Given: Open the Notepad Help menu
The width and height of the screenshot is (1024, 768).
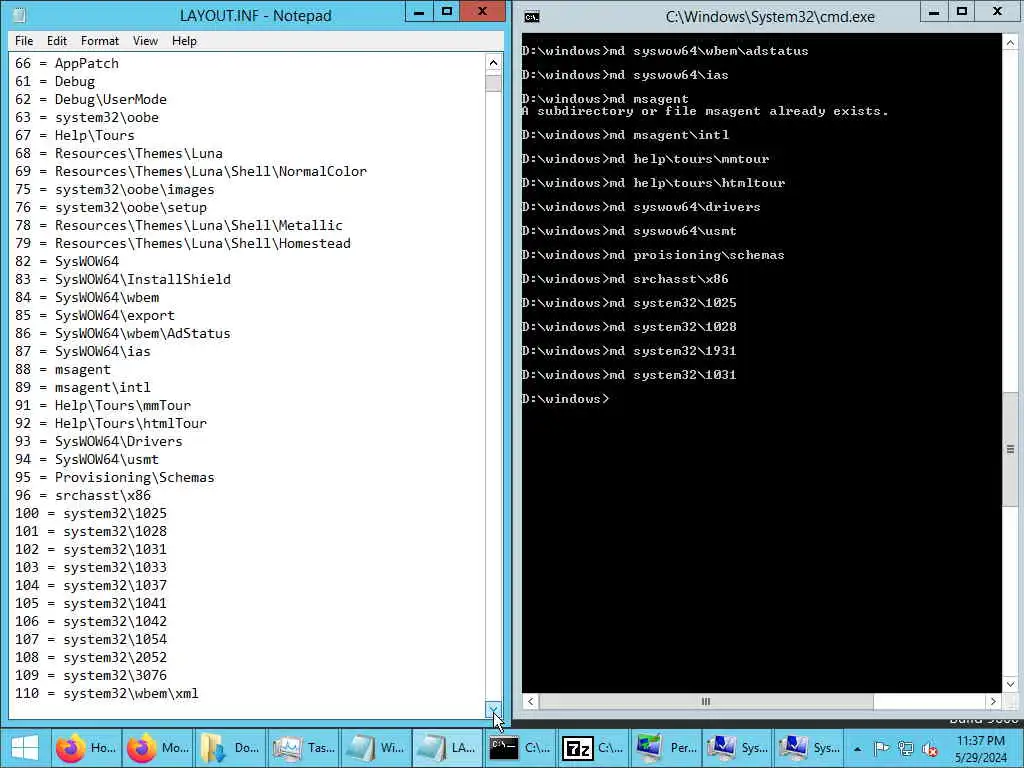Looking at the screenshot, I should (x=184, y=40).
